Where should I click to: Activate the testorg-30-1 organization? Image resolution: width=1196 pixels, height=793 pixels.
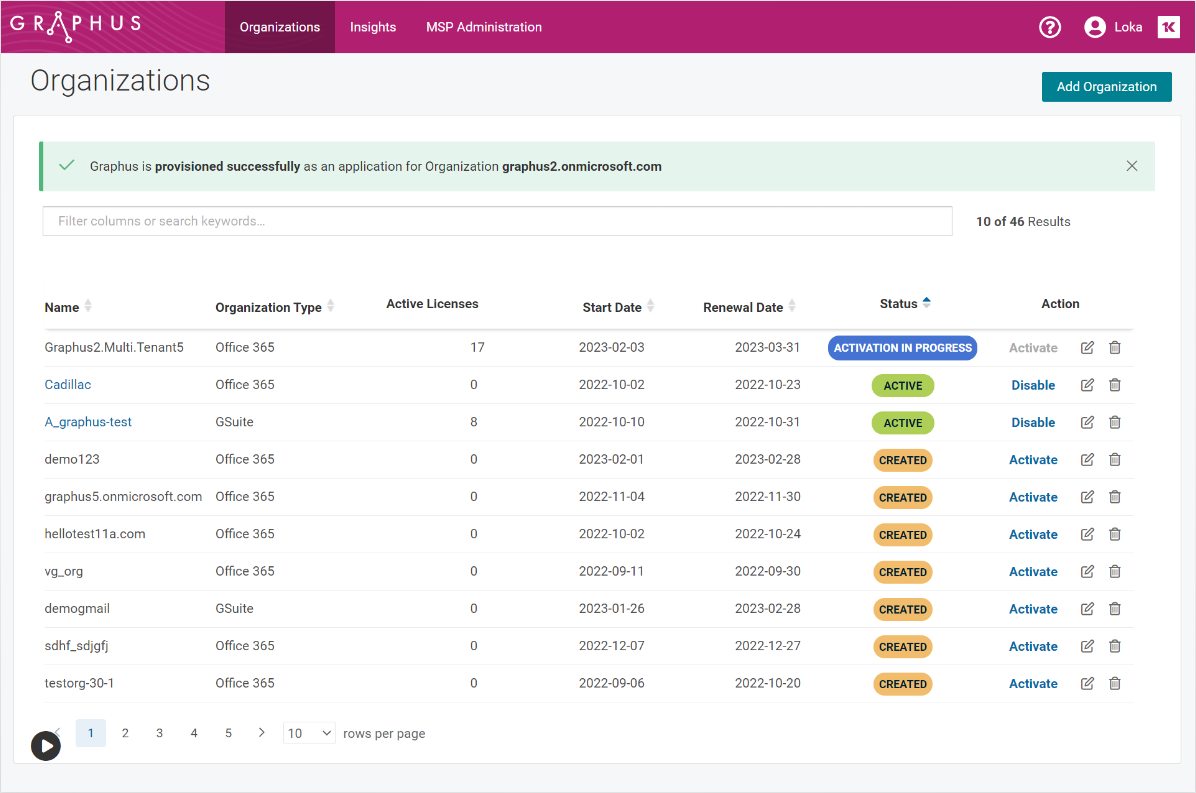coord(1033,684)
